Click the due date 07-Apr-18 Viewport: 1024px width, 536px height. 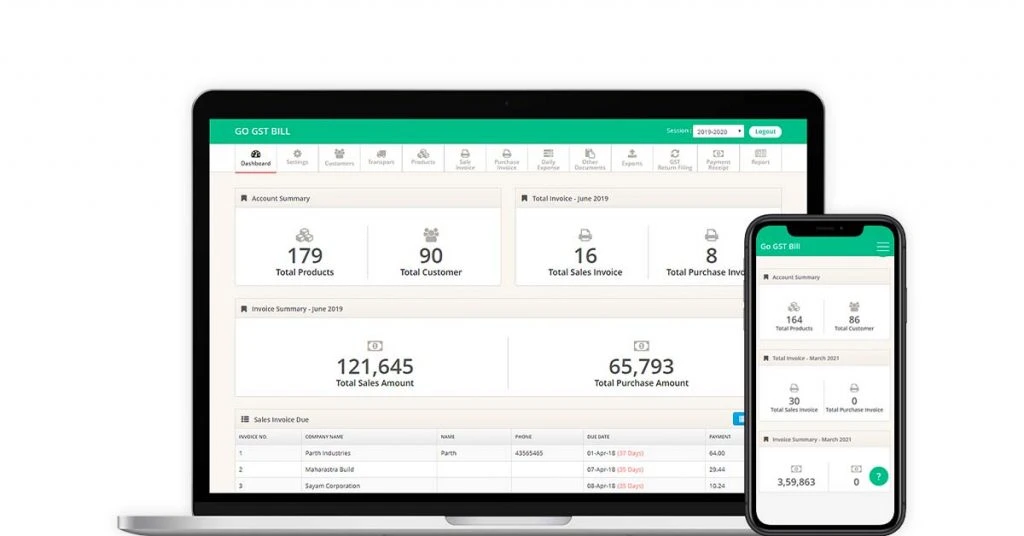(601, 469)
